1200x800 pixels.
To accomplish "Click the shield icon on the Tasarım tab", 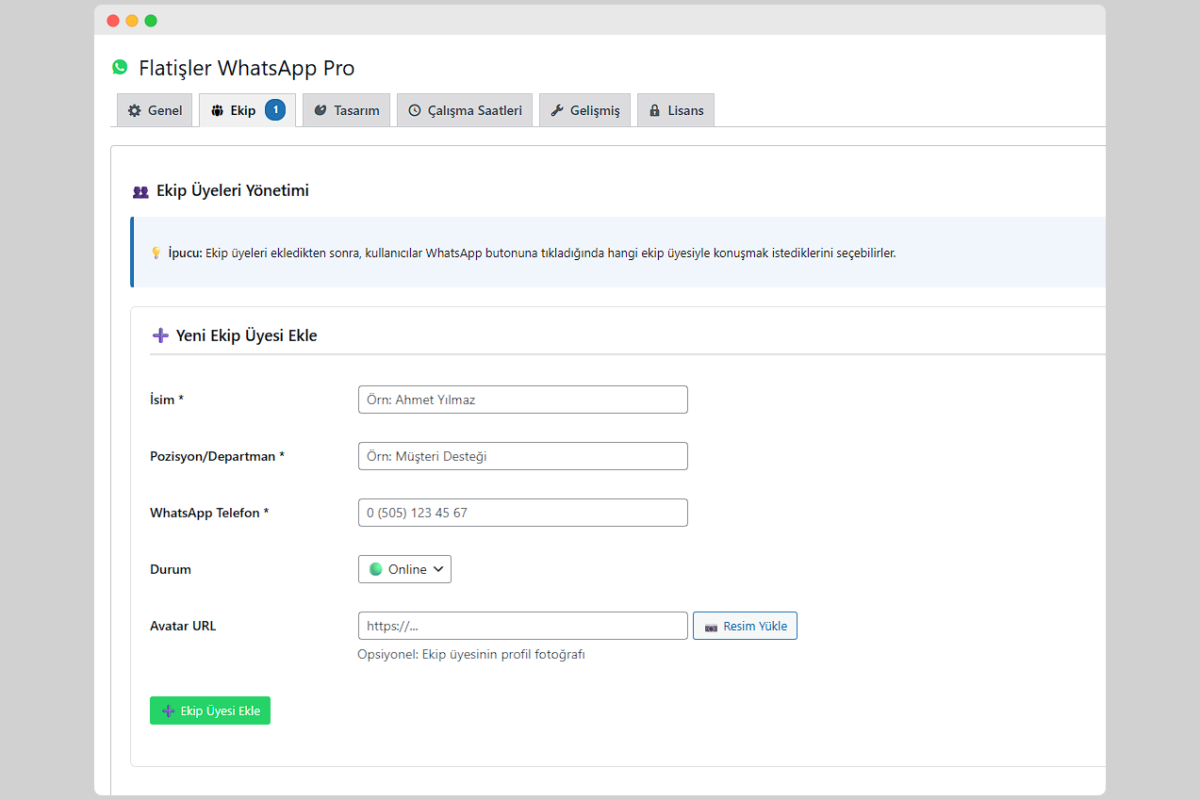I will (321, 110).
